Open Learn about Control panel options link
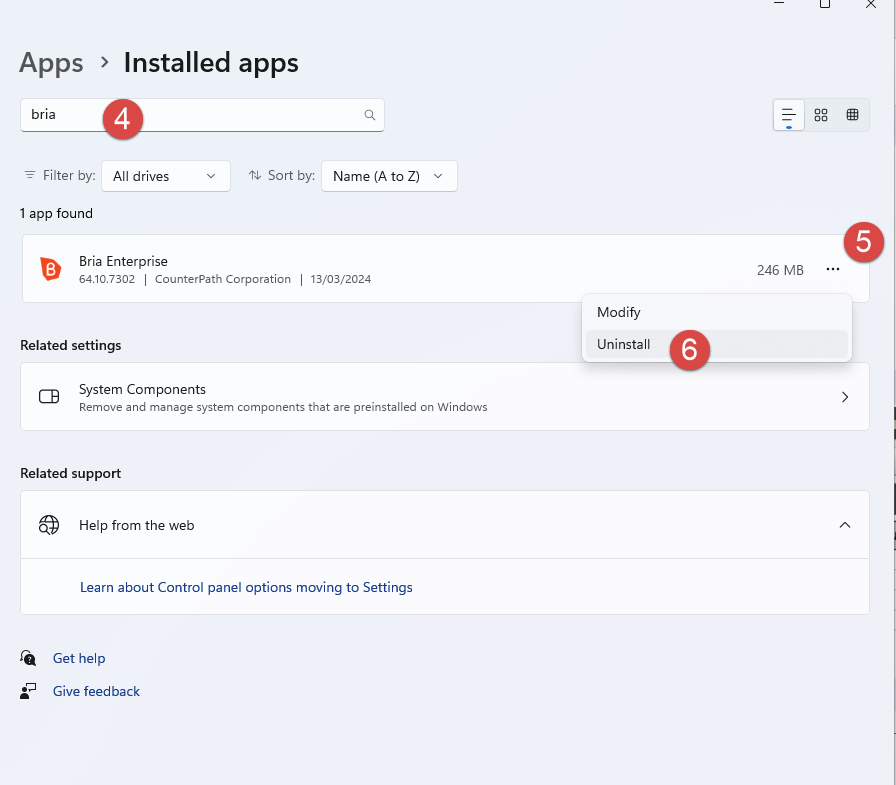896x785 pixels. click(x=246, y=587)
